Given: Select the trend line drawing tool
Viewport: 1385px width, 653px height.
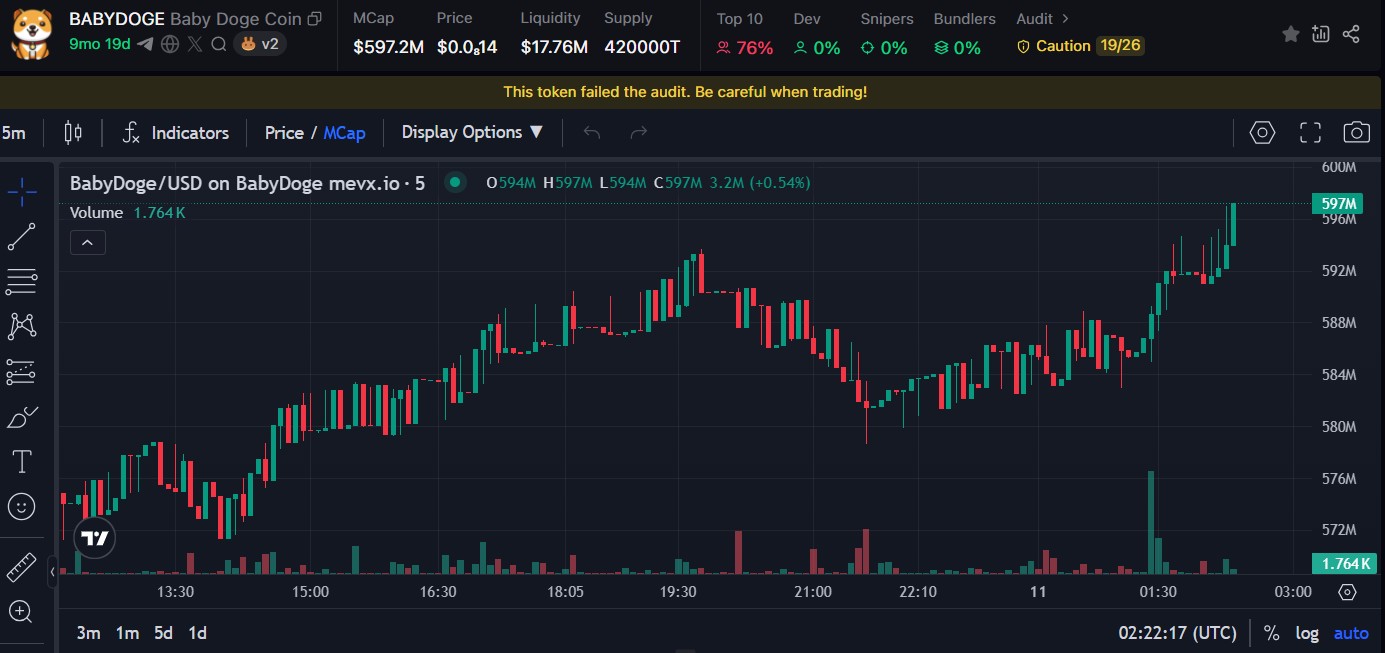Looking at the screenshot, I should tap(21, 237).
